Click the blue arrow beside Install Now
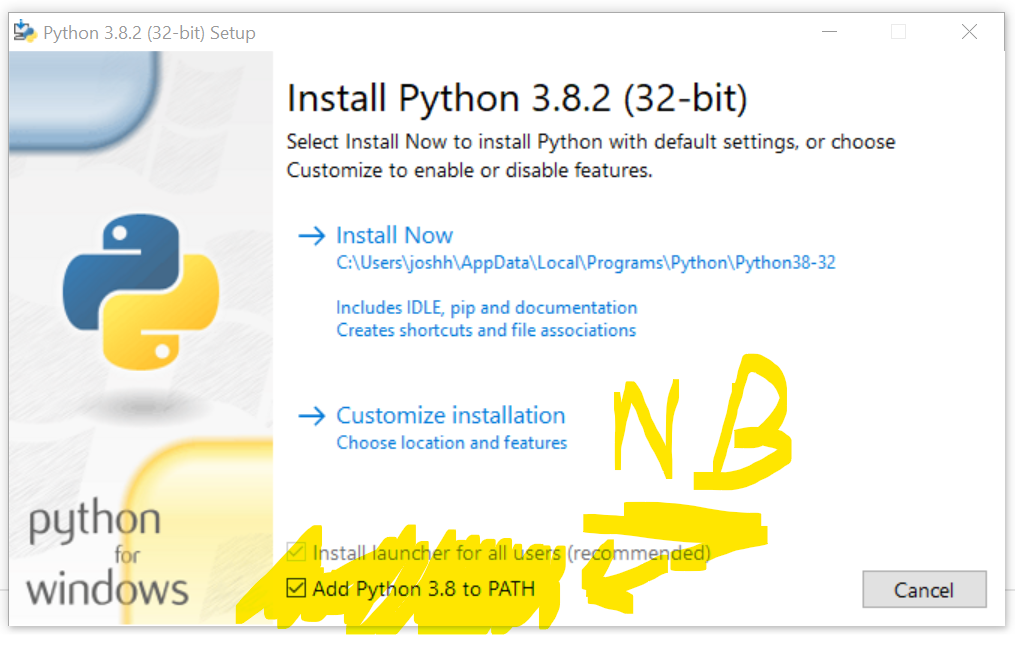 point(311,234)
